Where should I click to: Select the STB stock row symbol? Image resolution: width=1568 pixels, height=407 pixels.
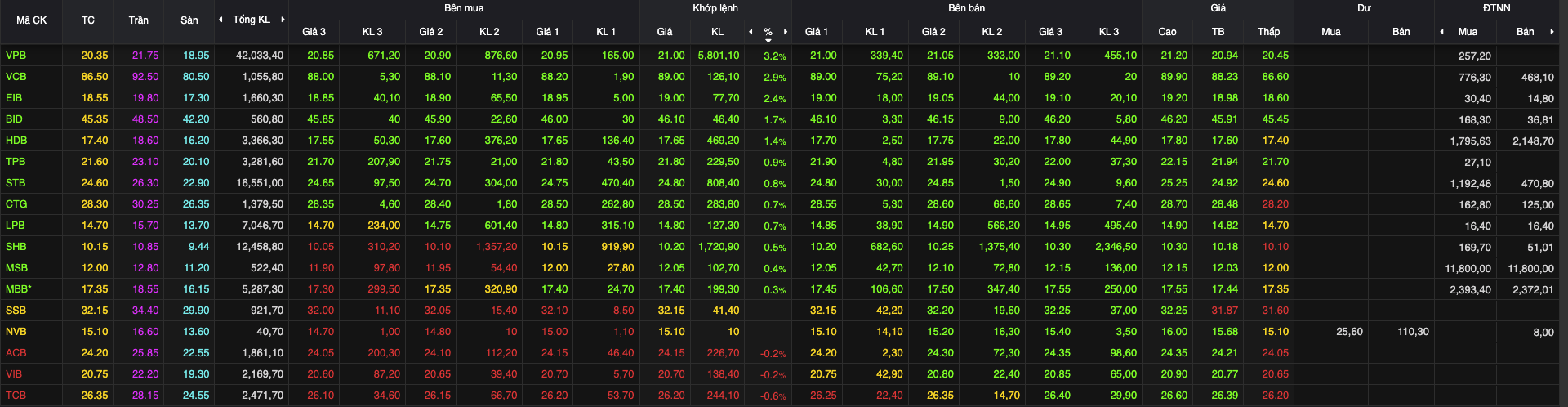point(16,183)
